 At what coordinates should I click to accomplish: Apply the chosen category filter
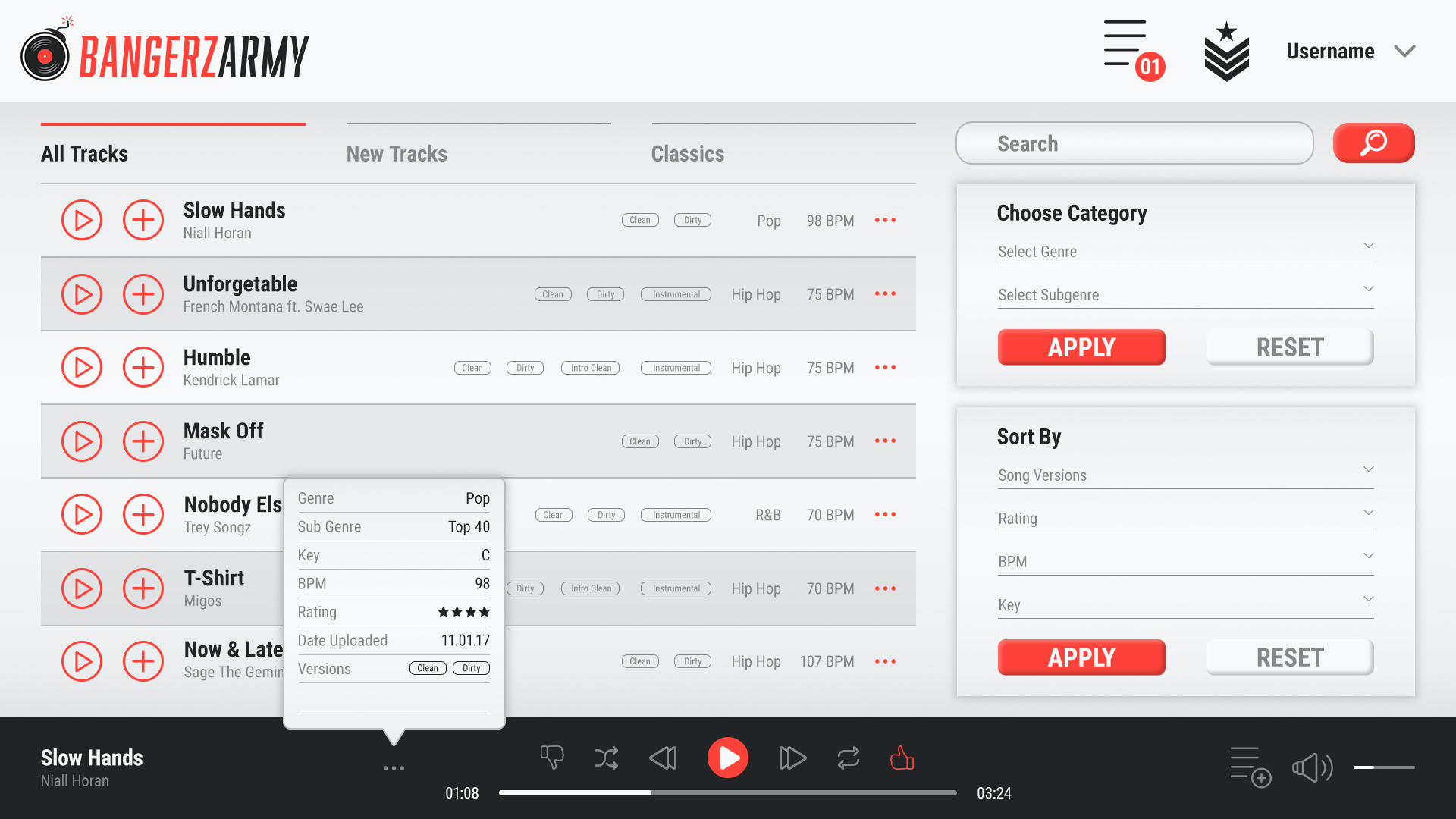1081,347
